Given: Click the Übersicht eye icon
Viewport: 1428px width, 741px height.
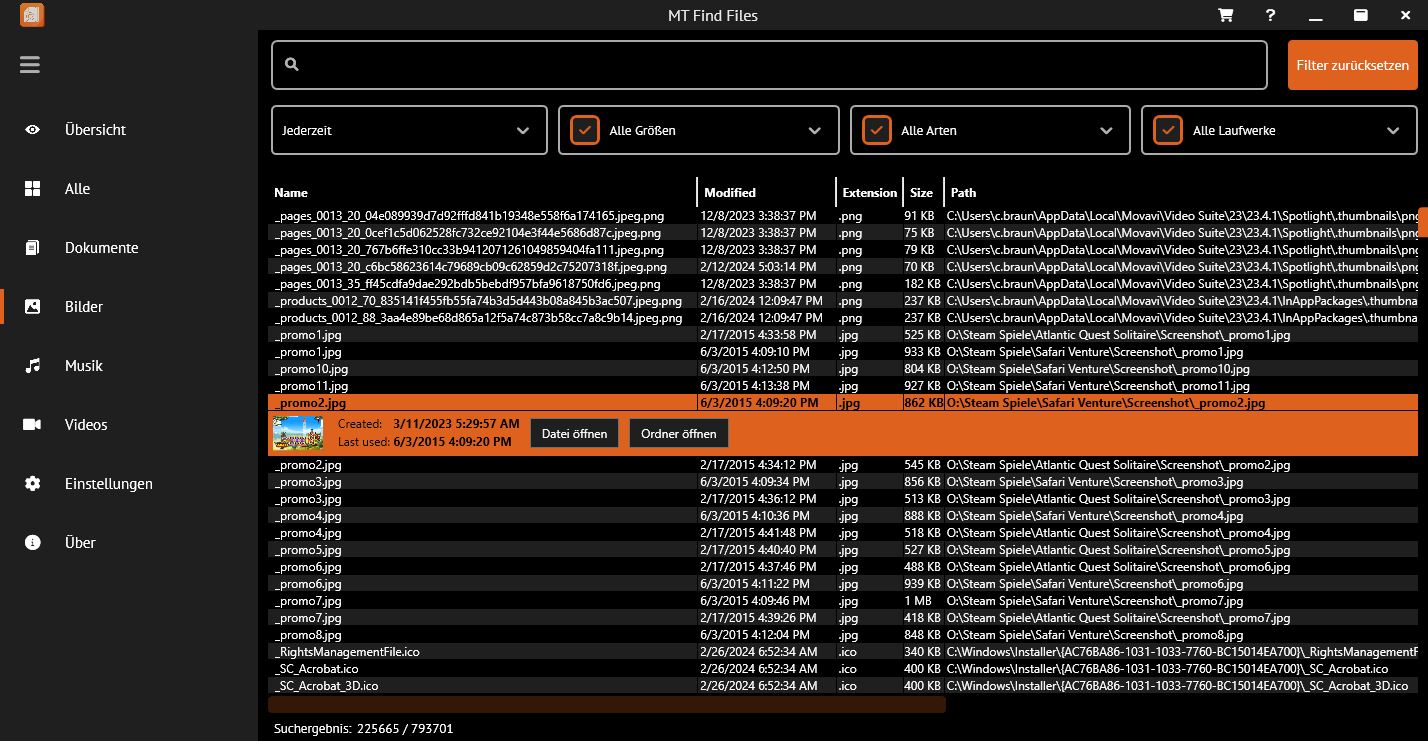Looking at the screenshot, I should pyautogui.click(x=33, y=130).
